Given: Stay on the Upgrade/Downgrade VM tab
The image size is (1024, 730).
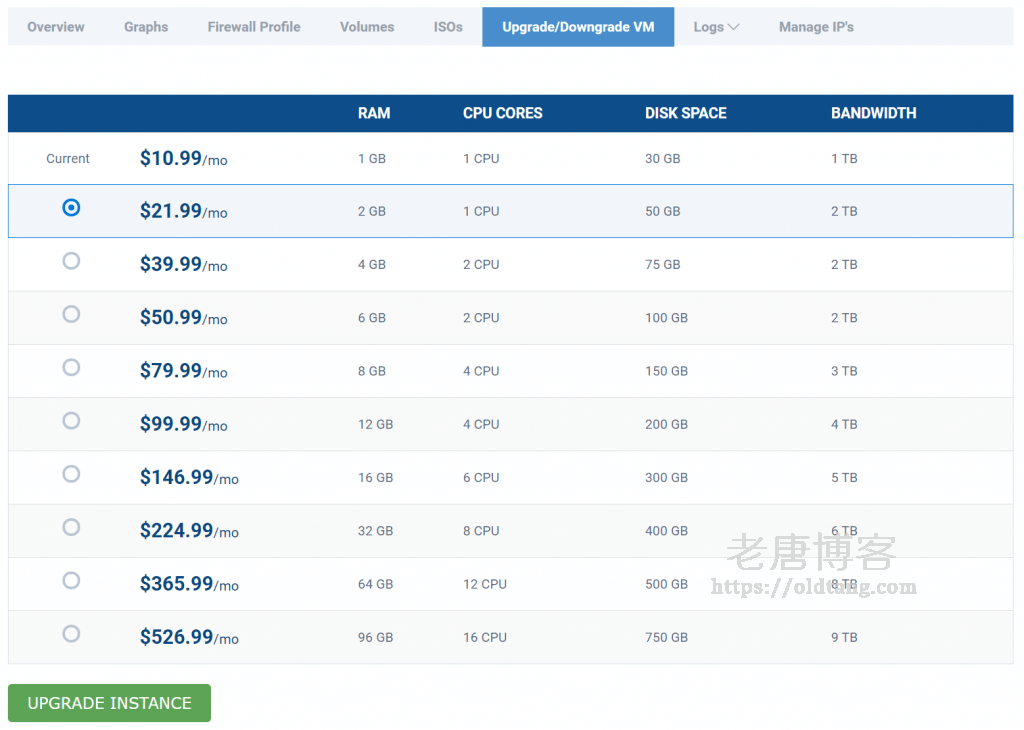Looking at the screenshot, I should (x=578, y=27).
